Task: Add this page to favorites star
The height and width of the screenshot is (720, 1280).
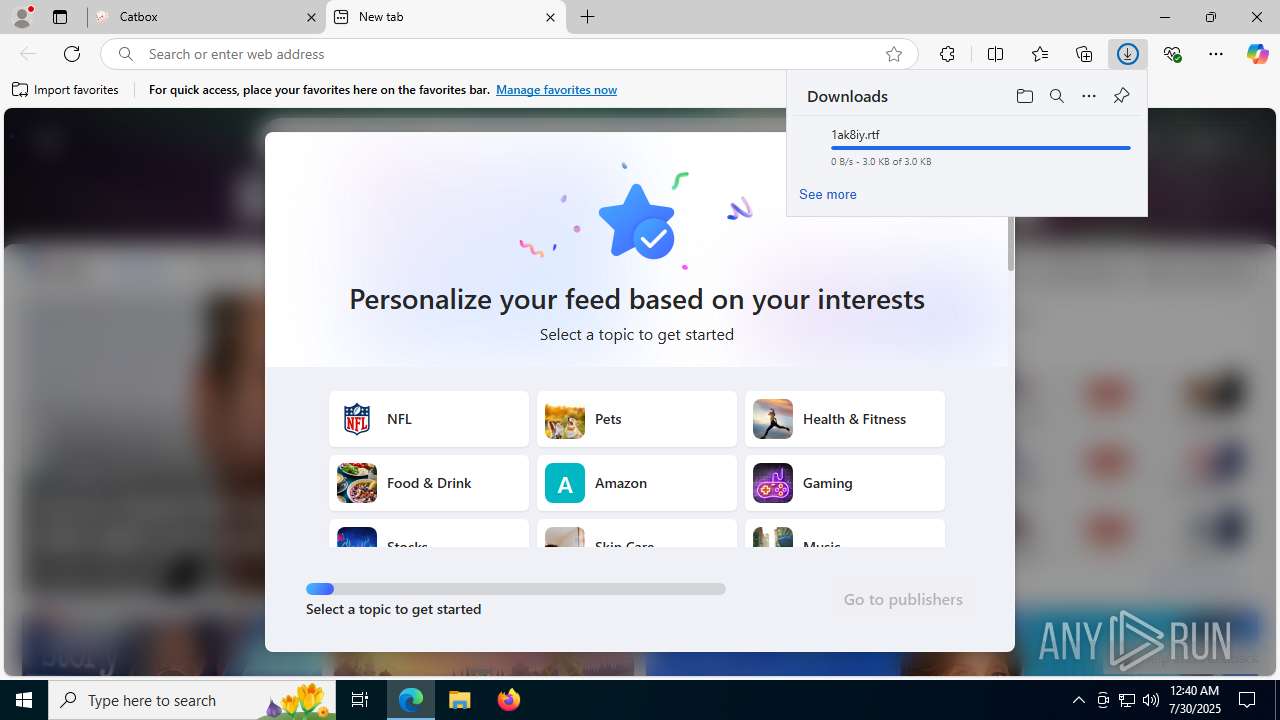Action: (x=894, y=54)
